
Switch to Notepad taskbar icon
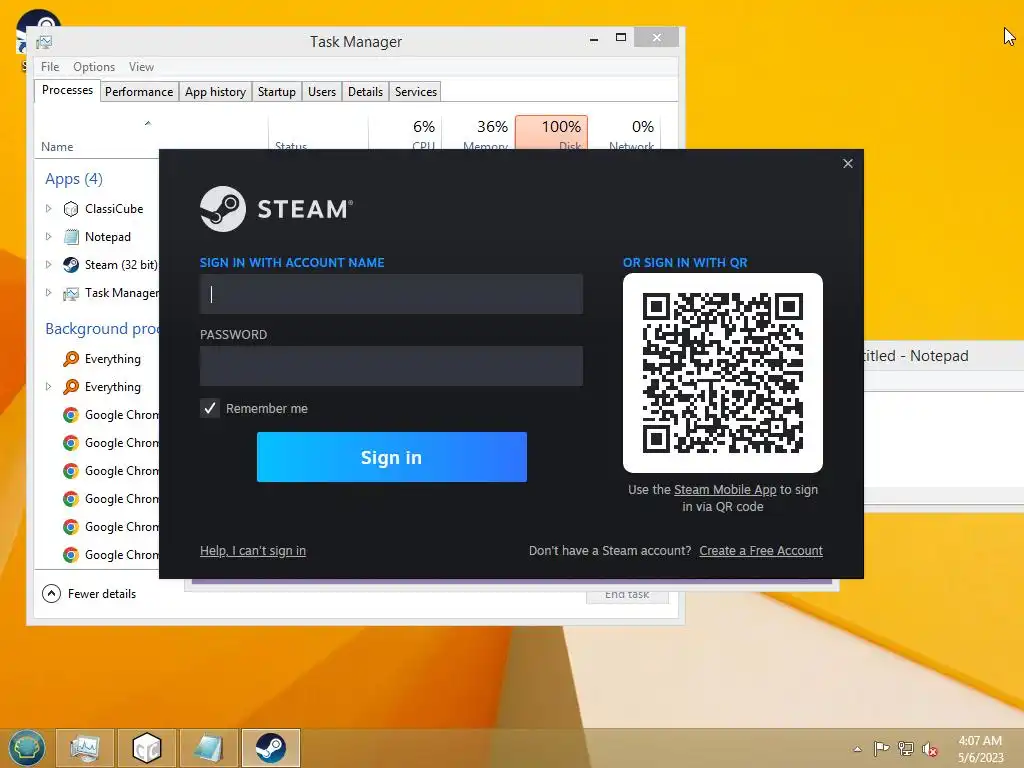[208, 748]
